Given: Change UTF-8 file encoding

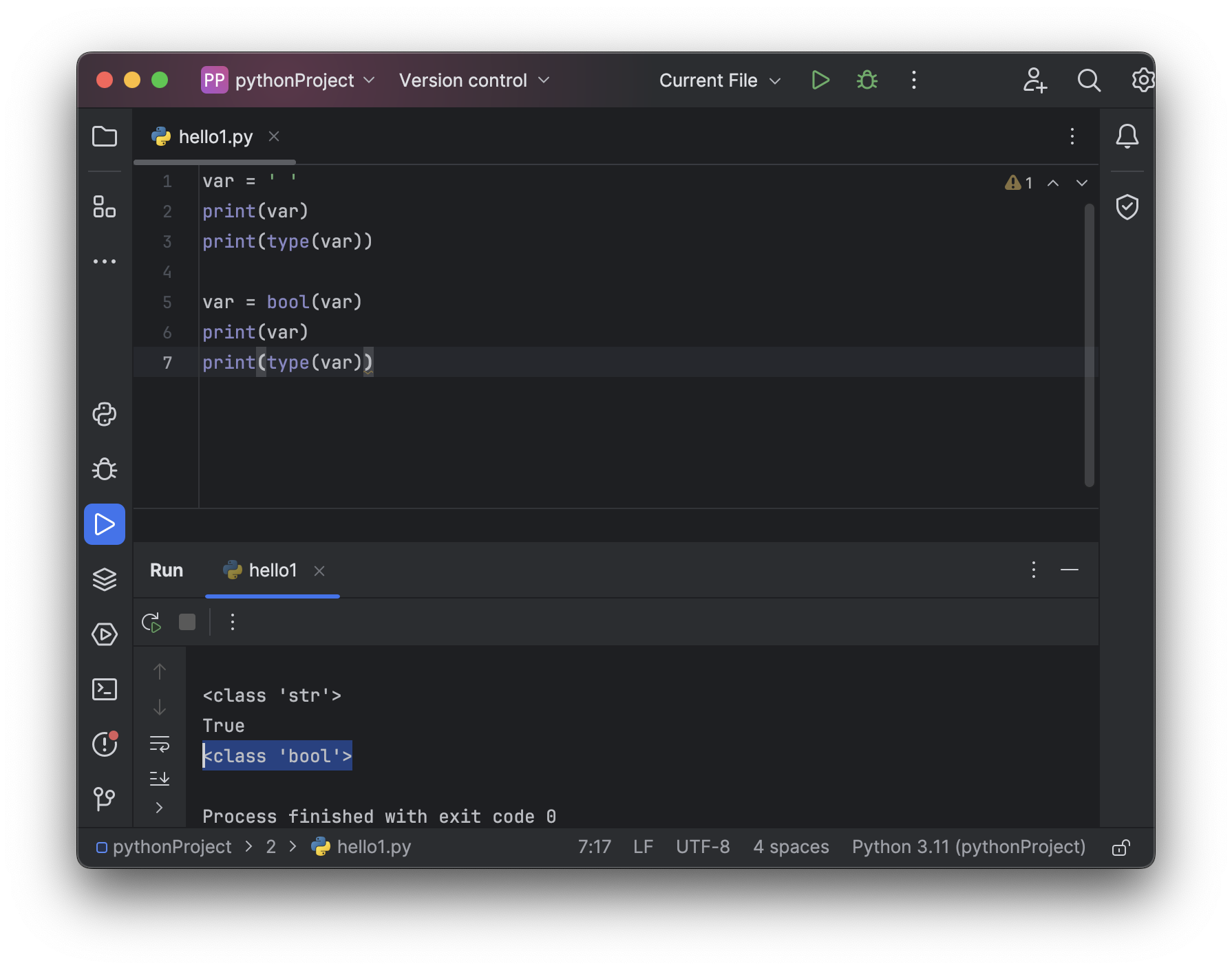Looking at the screenshot, I should point(703,847).
